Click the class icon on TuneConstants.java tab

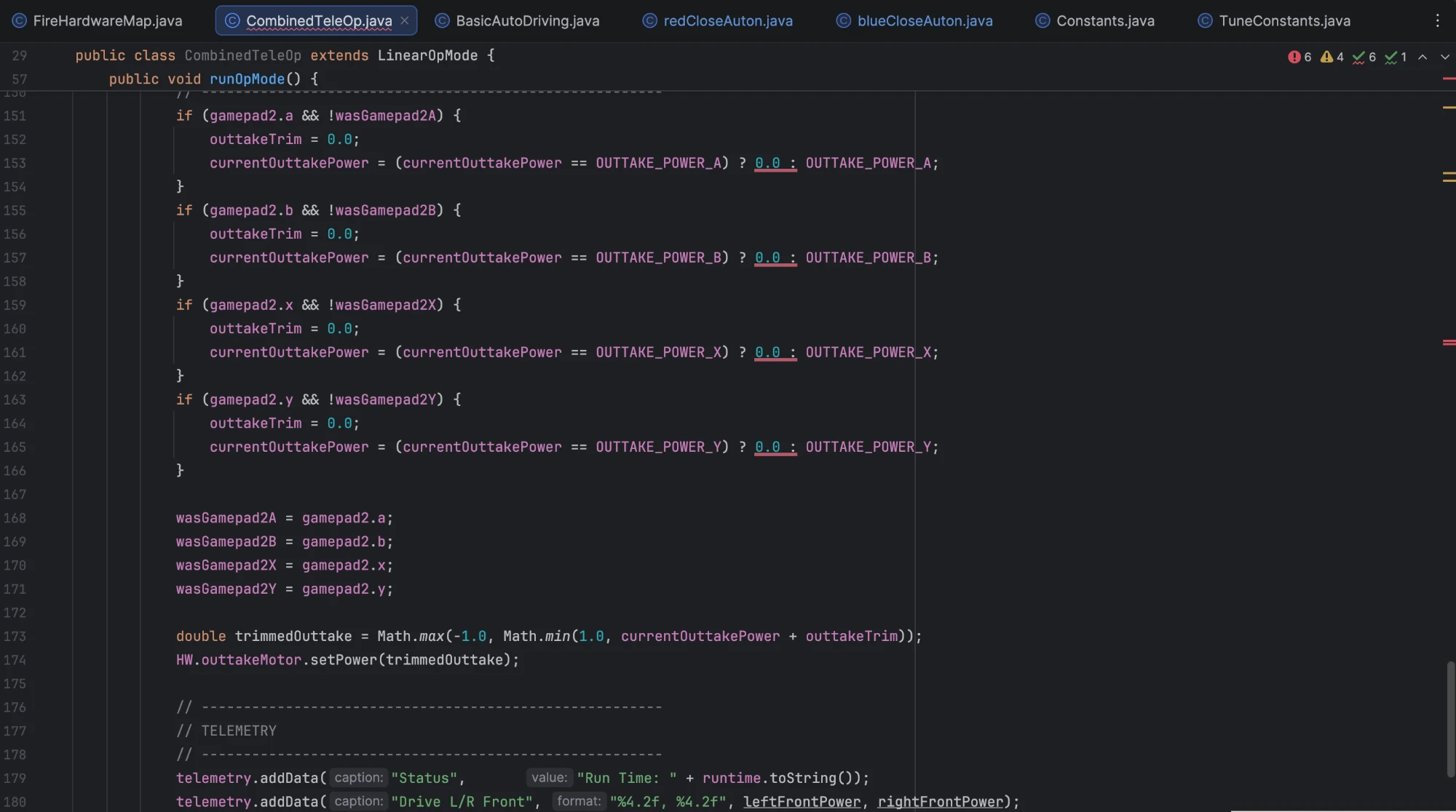tap(1205, 20)
